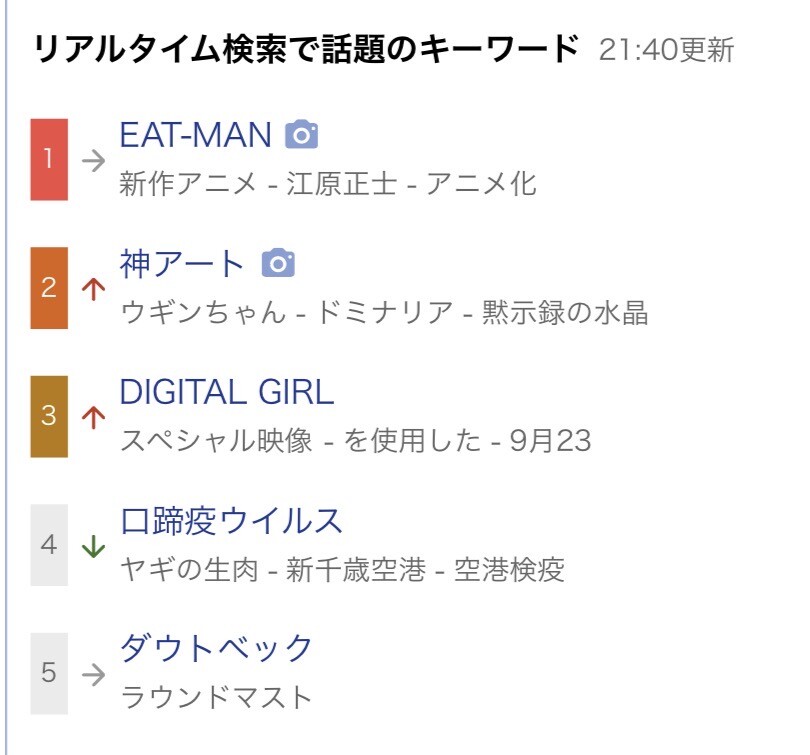
Task: Click the gray steady arrow at rank 1
Action: (94, 161)
